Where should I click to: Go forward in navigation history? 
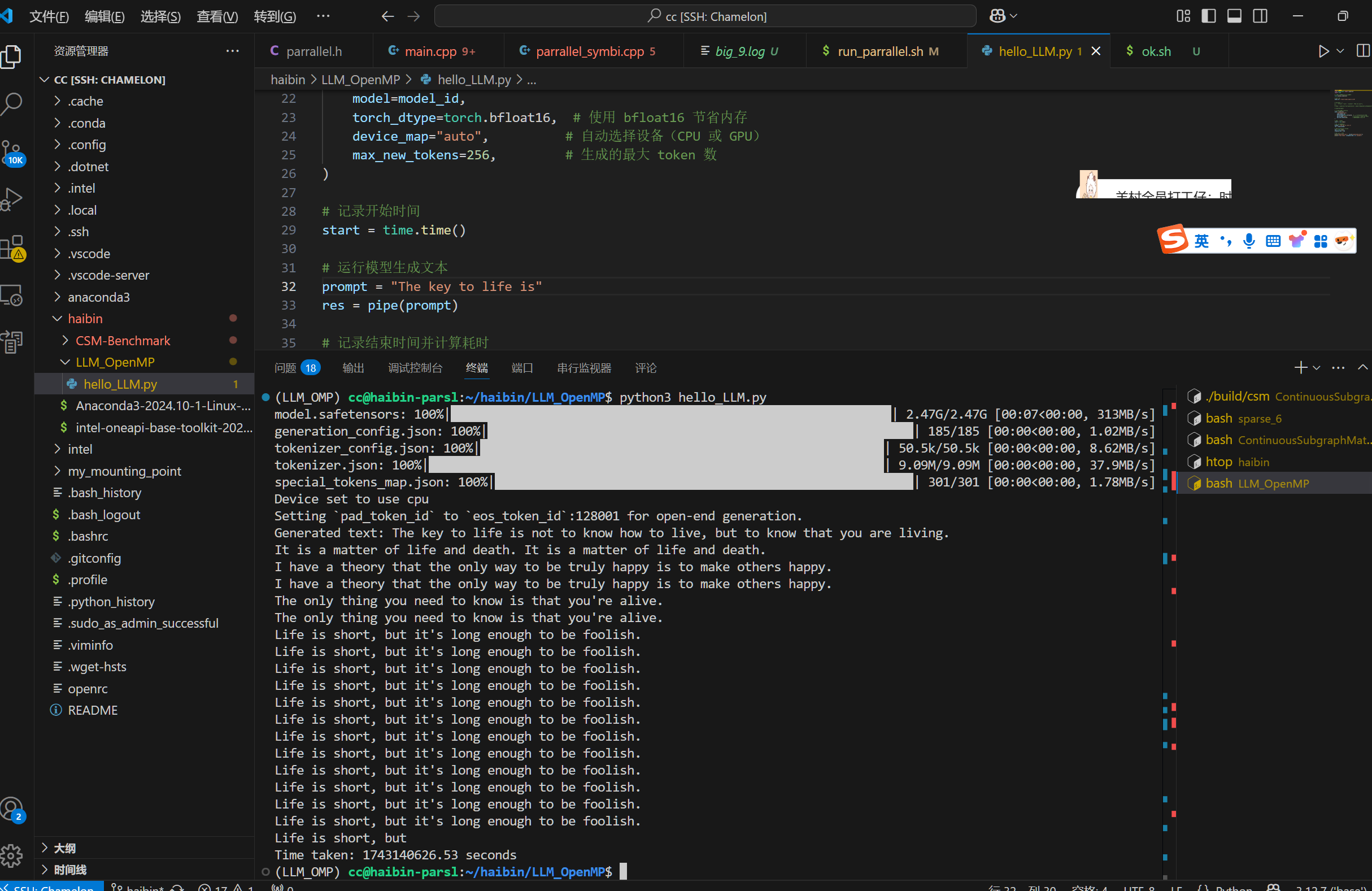pos(413,16)
